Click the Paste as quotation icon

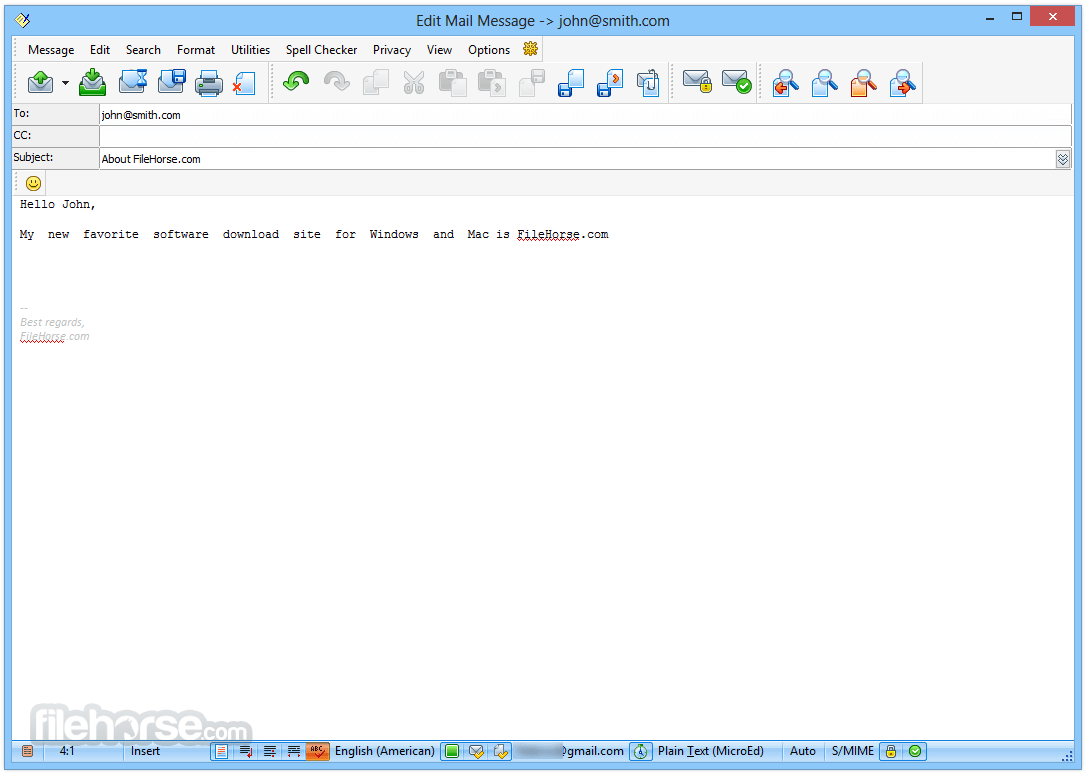click(x=492, y=83)
